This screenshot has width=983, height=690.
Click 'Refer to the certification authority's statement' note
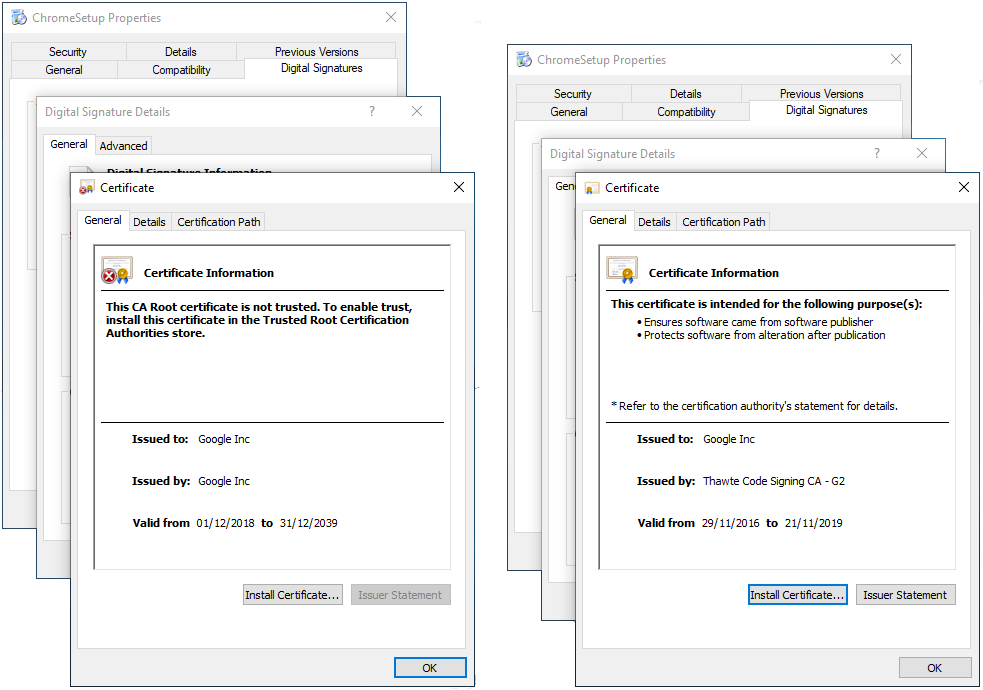(x=755, y=406)
